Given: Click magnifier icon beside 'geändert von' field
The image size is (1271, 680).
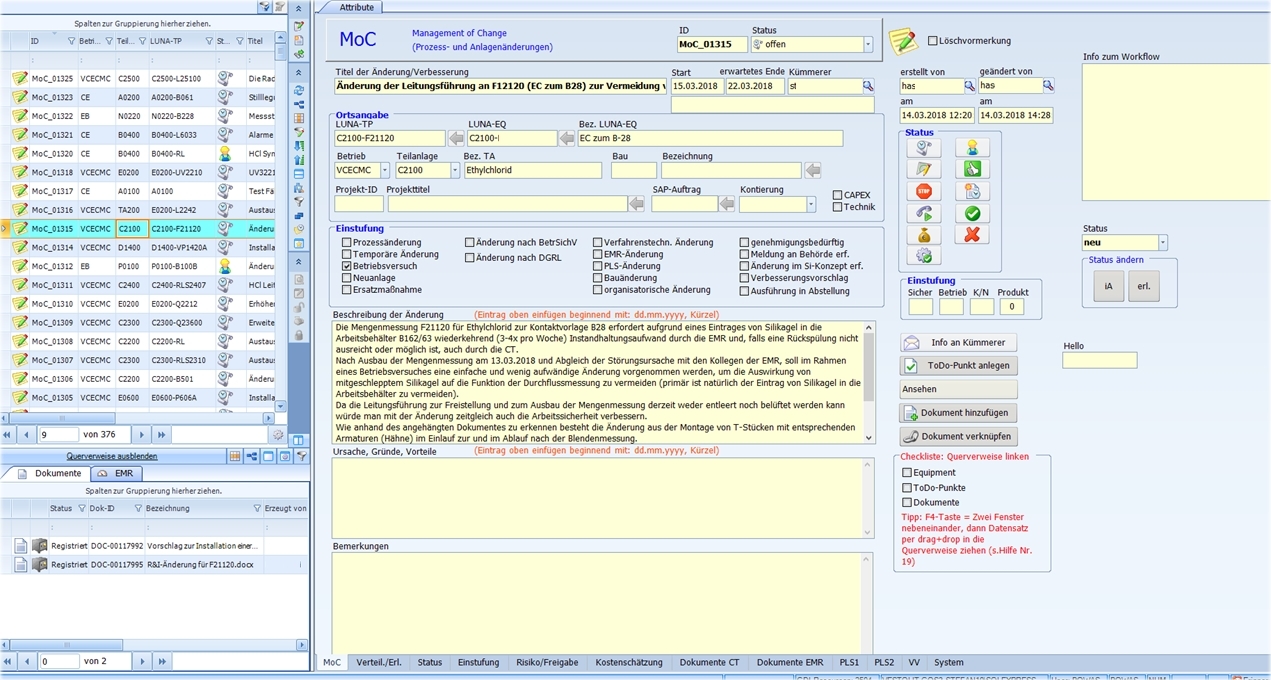Looking at the screenshot, I should pos(1048,86).
